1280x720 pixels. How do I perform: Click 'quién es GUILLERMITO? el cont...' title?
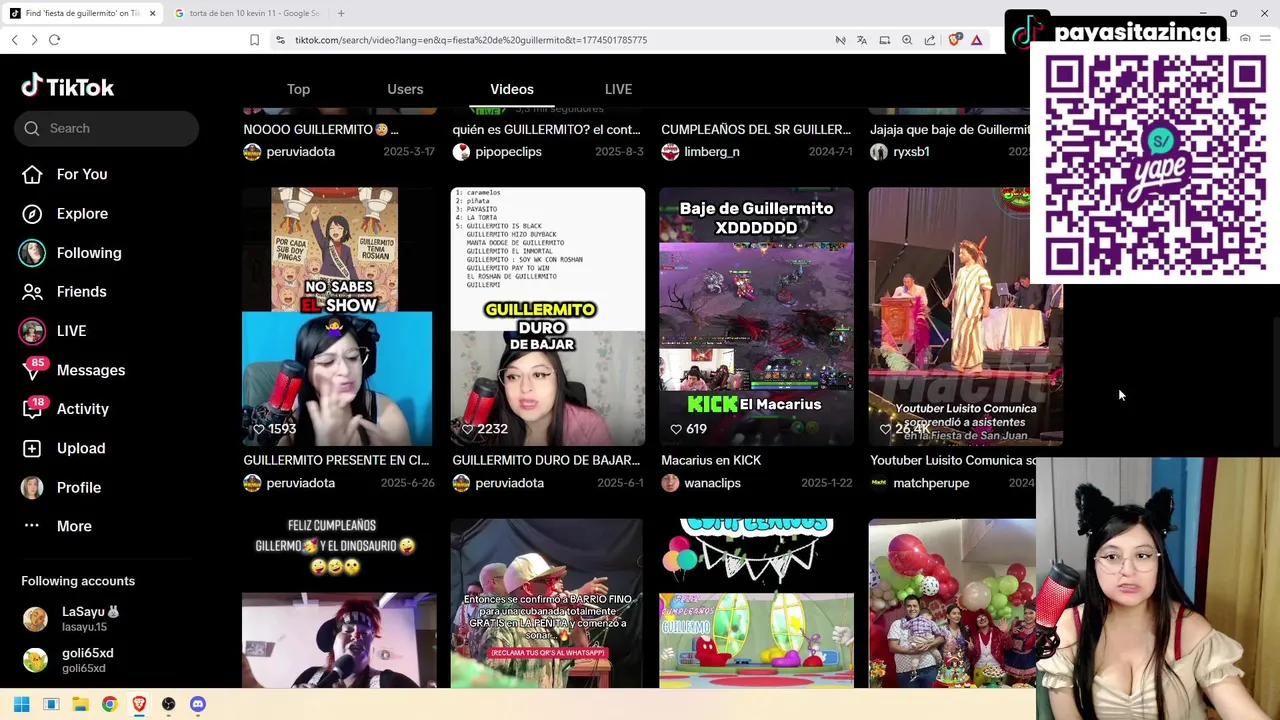[x=546, y=129]
